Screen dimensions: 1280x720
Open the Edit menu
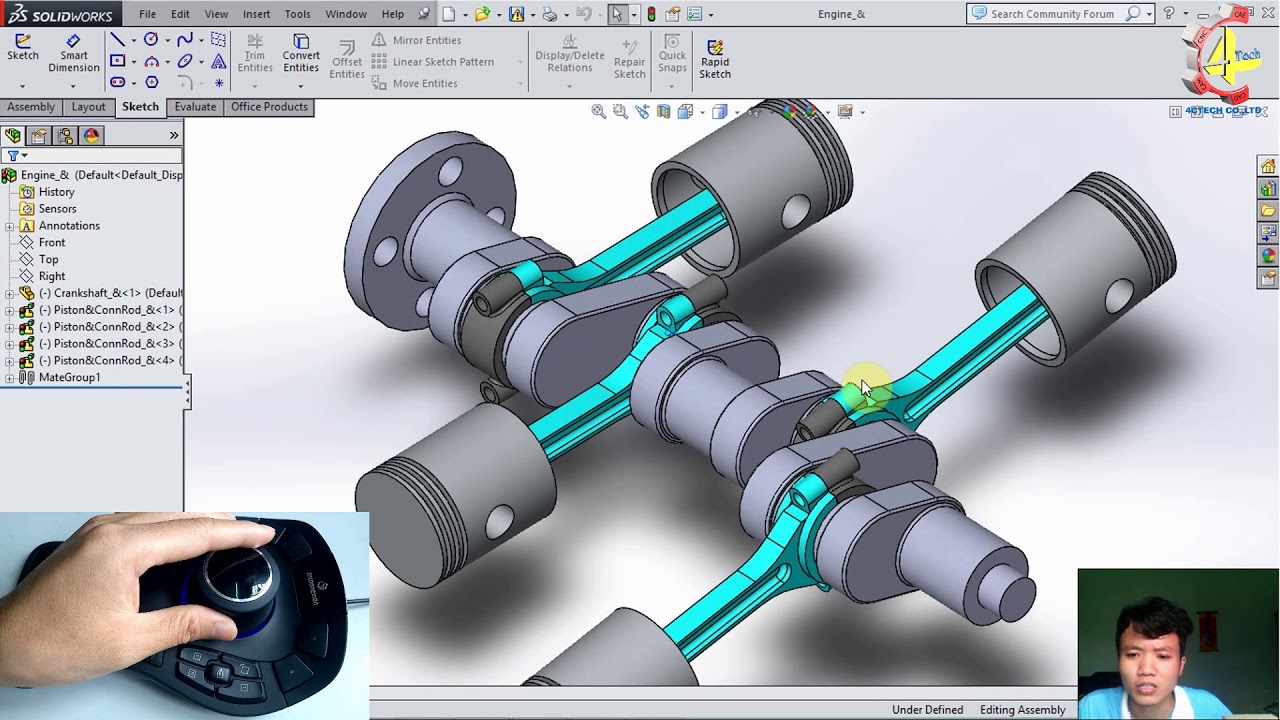tap(180, 14)
